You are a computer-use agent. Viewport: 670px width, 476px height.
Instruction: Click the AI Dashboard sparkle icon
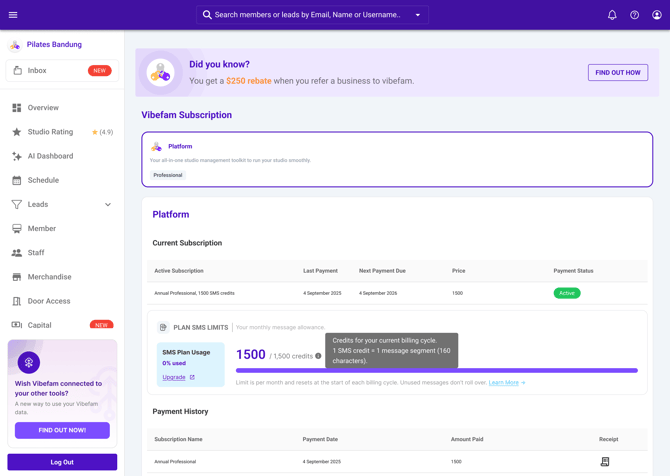pos(17,156)
